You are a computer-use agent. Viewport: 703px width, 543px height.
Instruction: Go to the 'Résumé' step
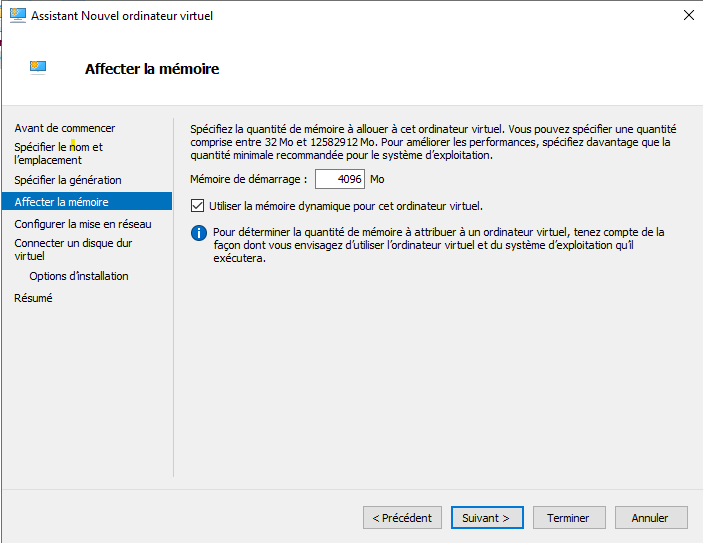pos(33,298)
